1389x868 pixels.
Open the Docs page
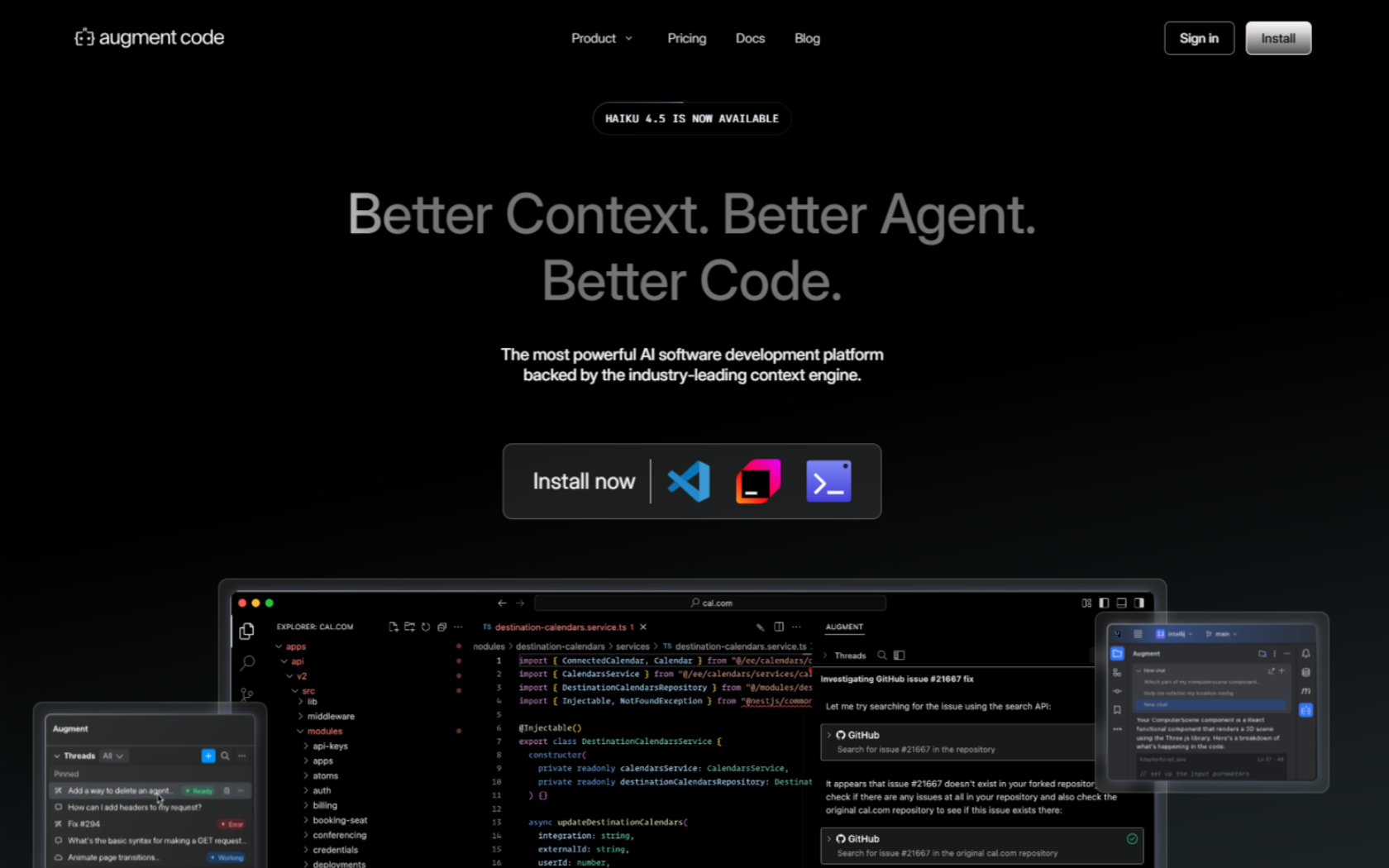click(750, 38)
